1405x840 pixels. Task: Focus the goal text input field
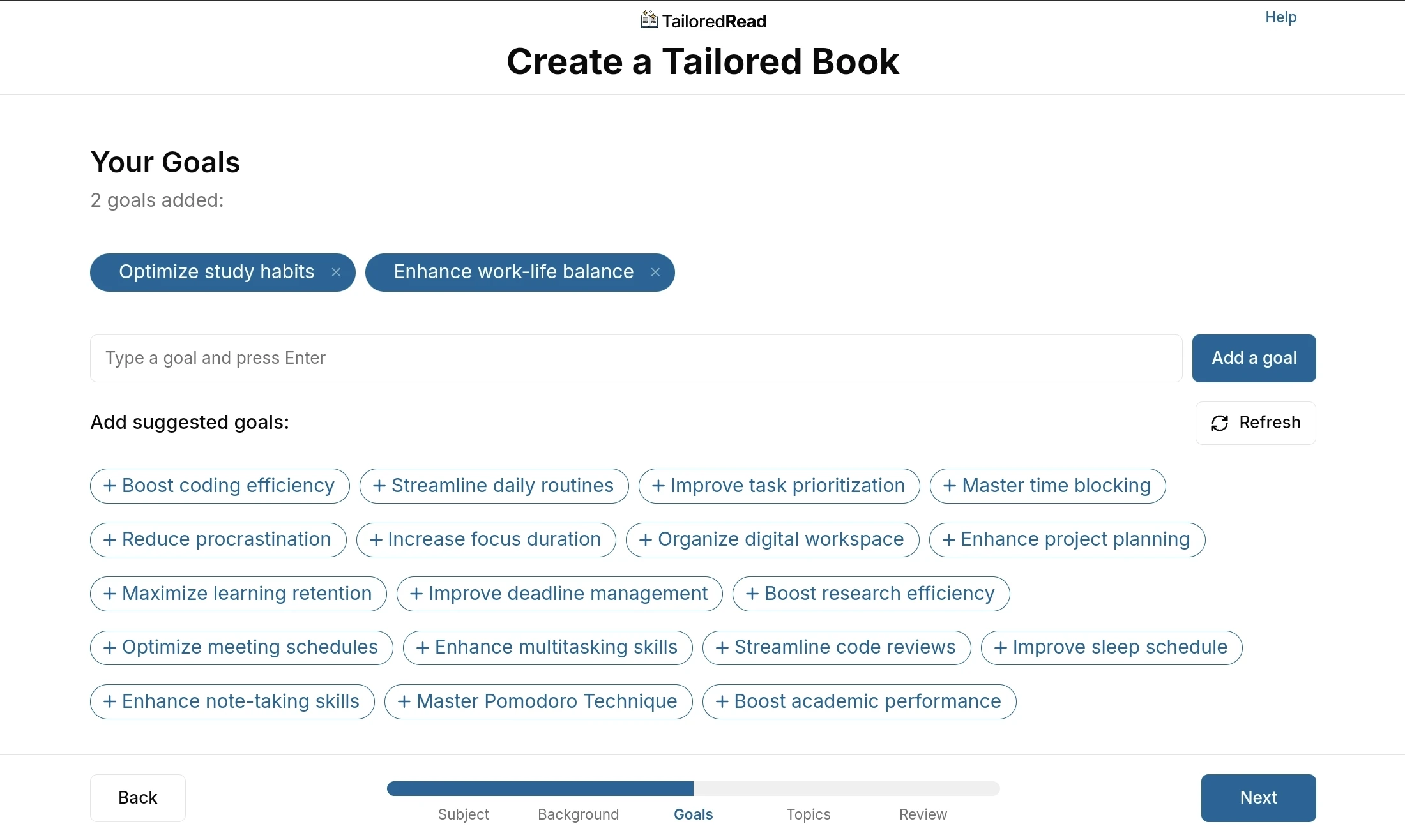[635, 359]
